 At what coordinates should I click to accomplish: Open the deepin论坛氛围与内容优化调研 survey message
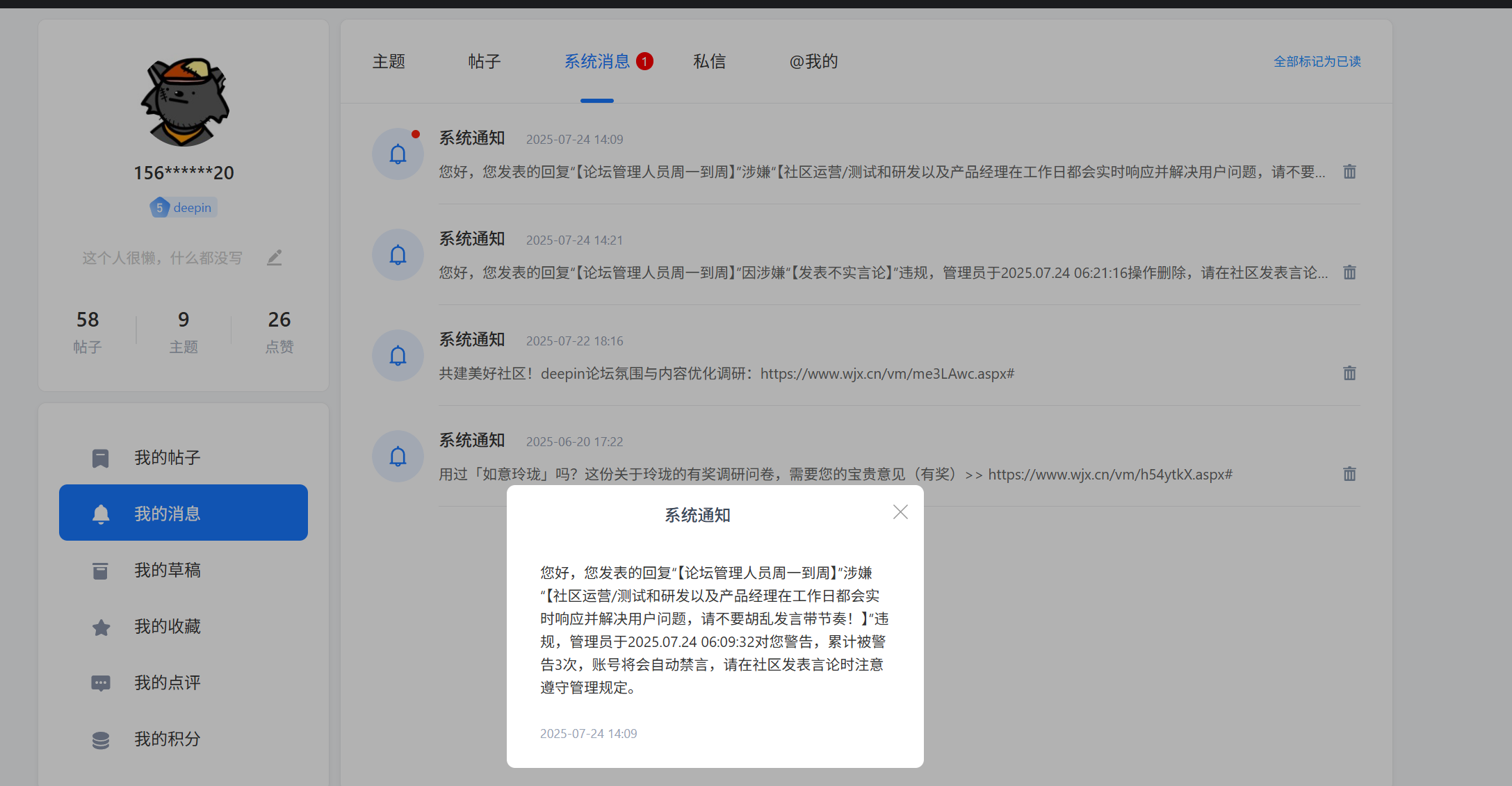(x=726, y=374)
